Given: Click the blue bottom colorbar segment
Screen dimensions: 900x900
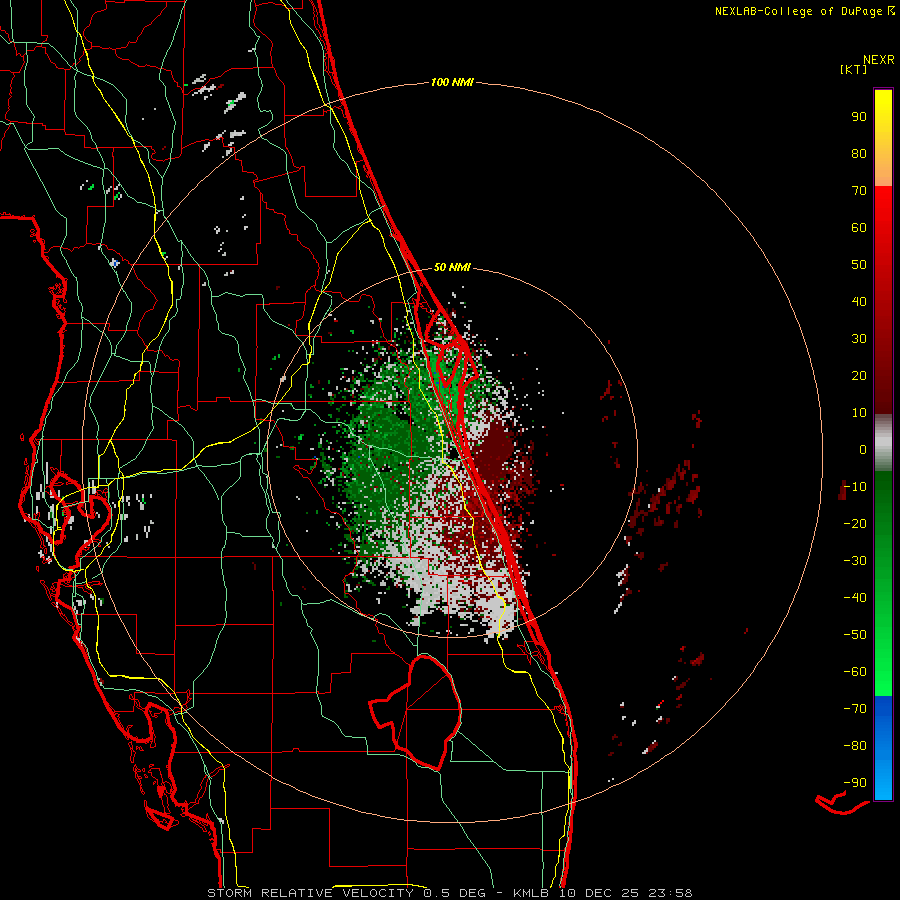Looking at the screenshot, I should pyautogui.click(x=883, y=748).
